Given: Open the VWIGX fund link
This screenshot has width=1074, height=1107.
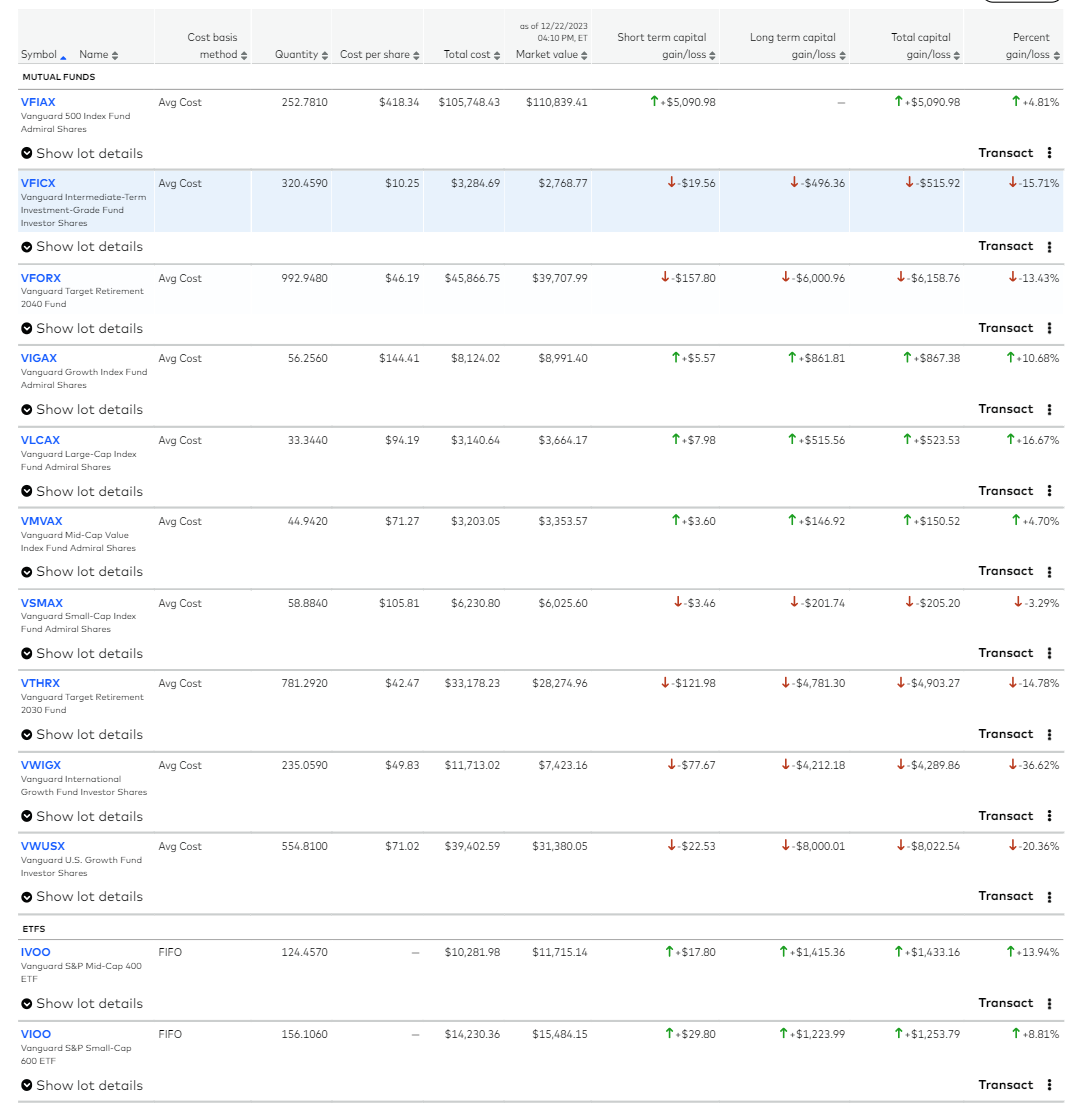Looking at the screenshot, I should pos(41,765).
